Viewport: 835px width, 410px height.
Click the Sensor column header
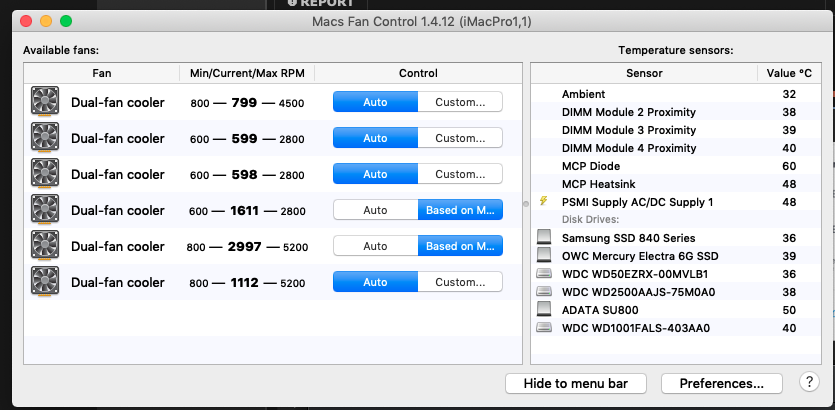644,73
